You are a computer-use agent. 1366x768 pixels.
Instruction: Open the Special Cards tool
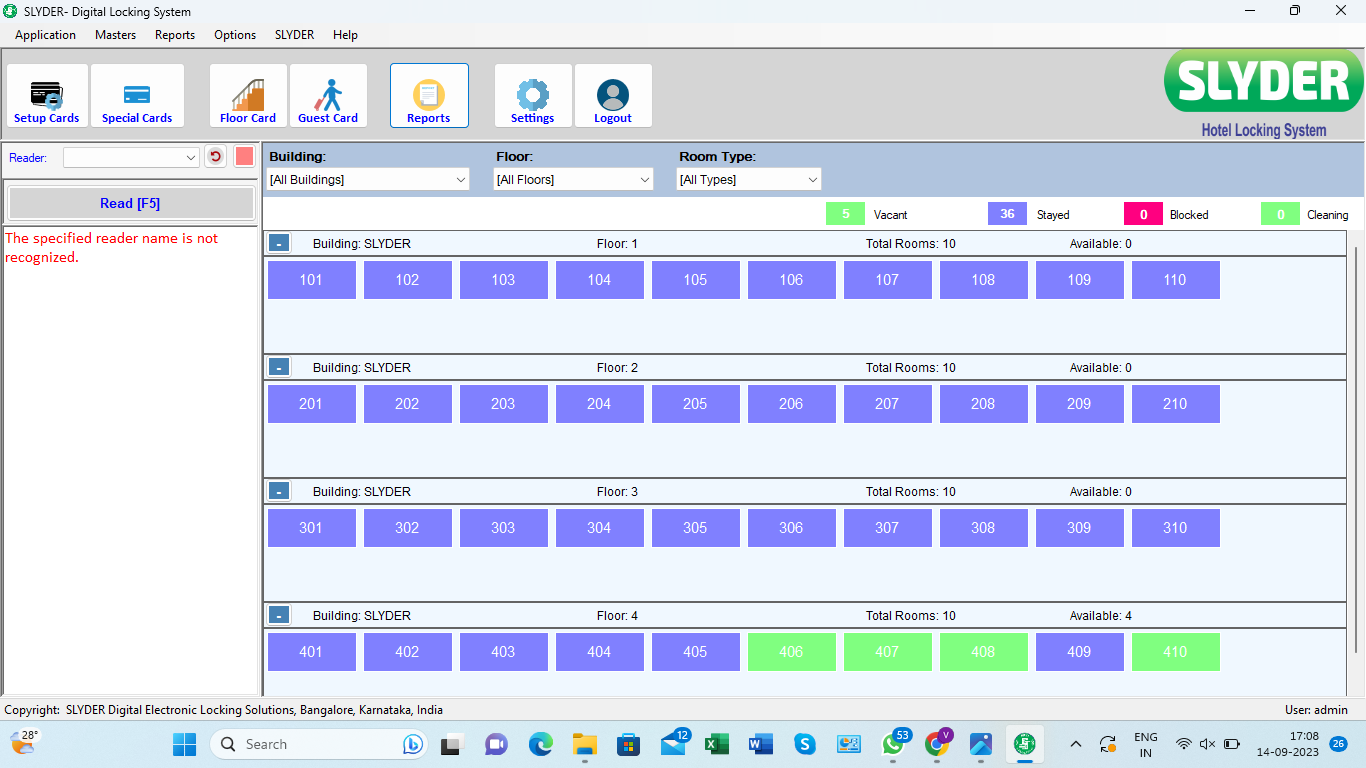[137, 96]
